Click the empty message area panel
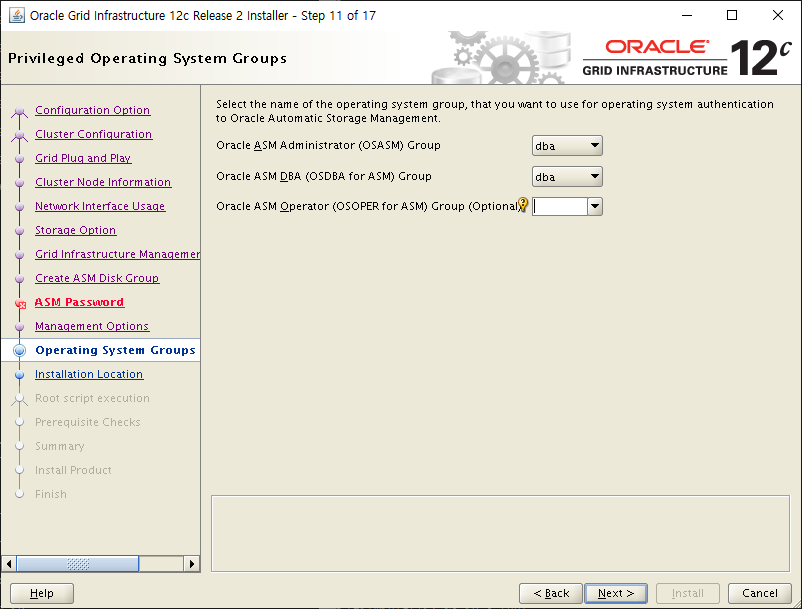The width and height of the screenshot is (802, 609). click(x=500, y=533)
